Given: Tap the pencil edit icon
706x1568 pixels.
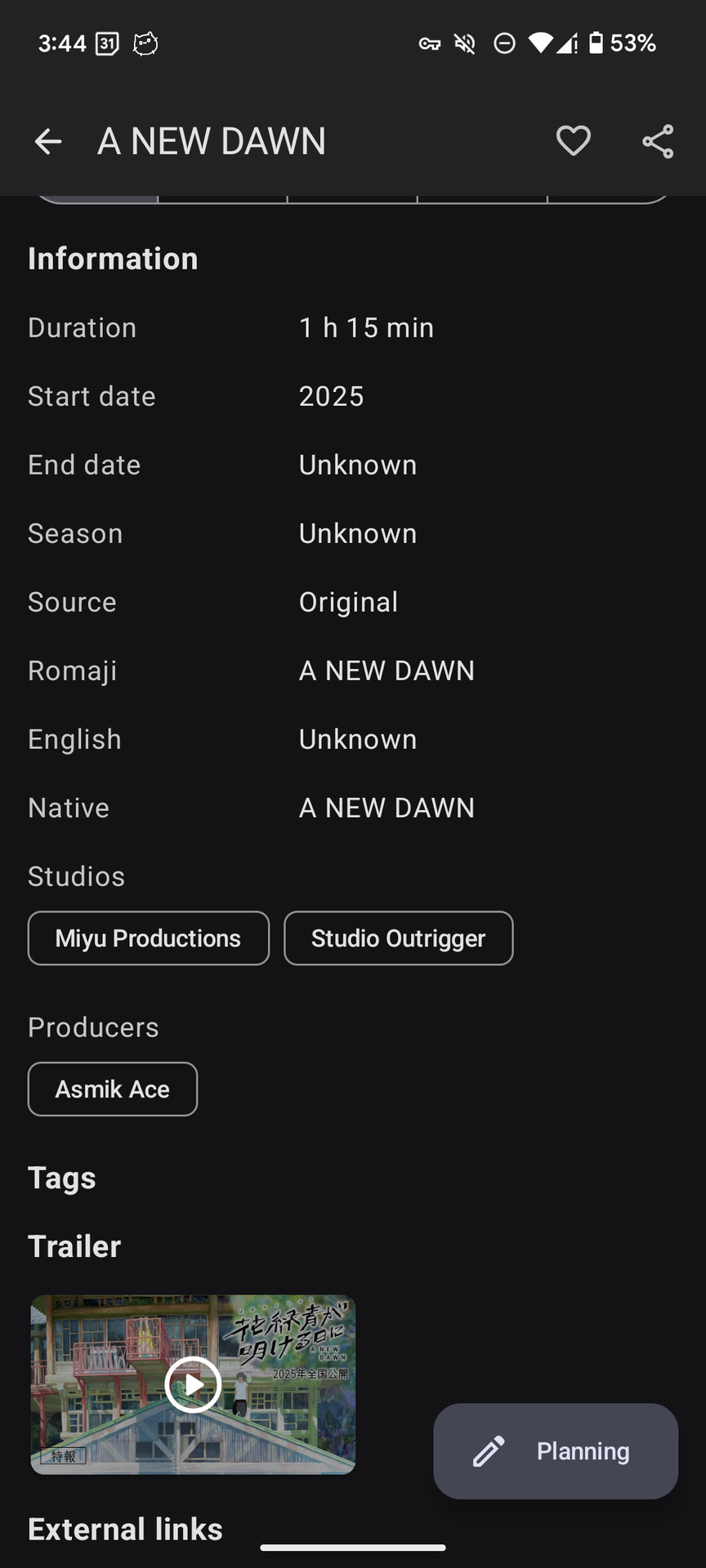Looking at the screenshot, I should point(489,1451).
